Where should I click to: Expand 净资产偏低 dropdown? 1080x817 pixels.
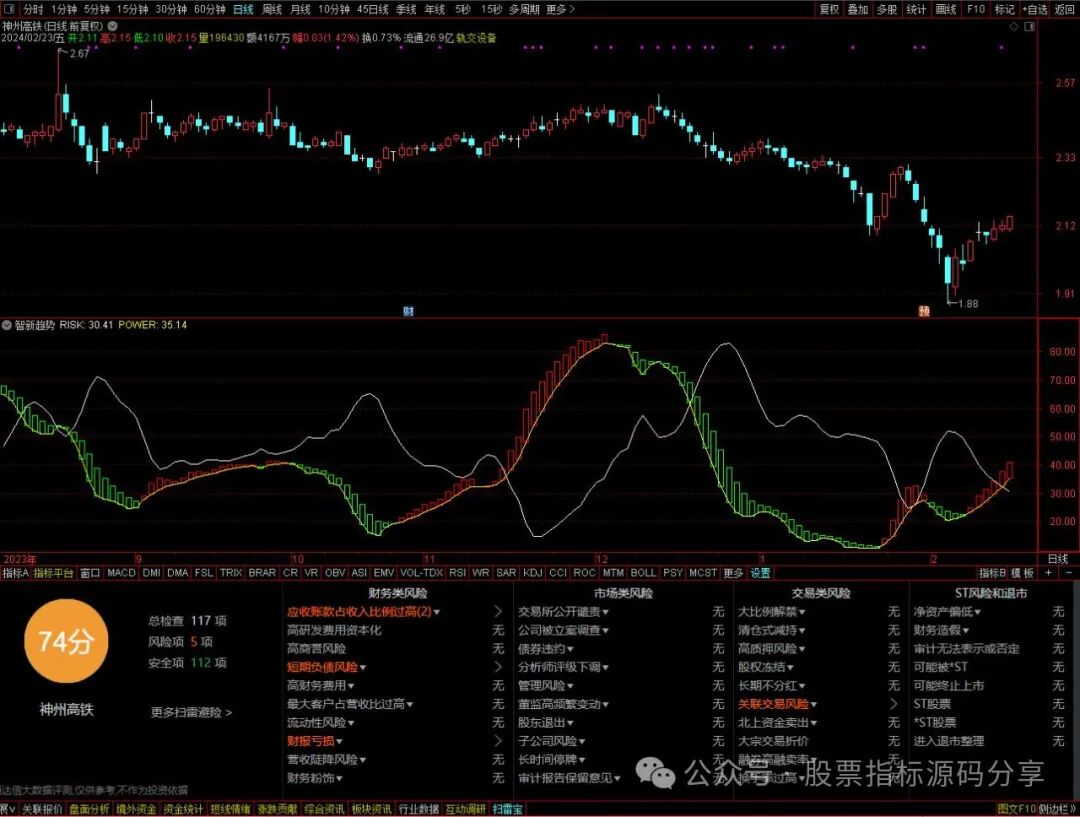pos(977,612)
